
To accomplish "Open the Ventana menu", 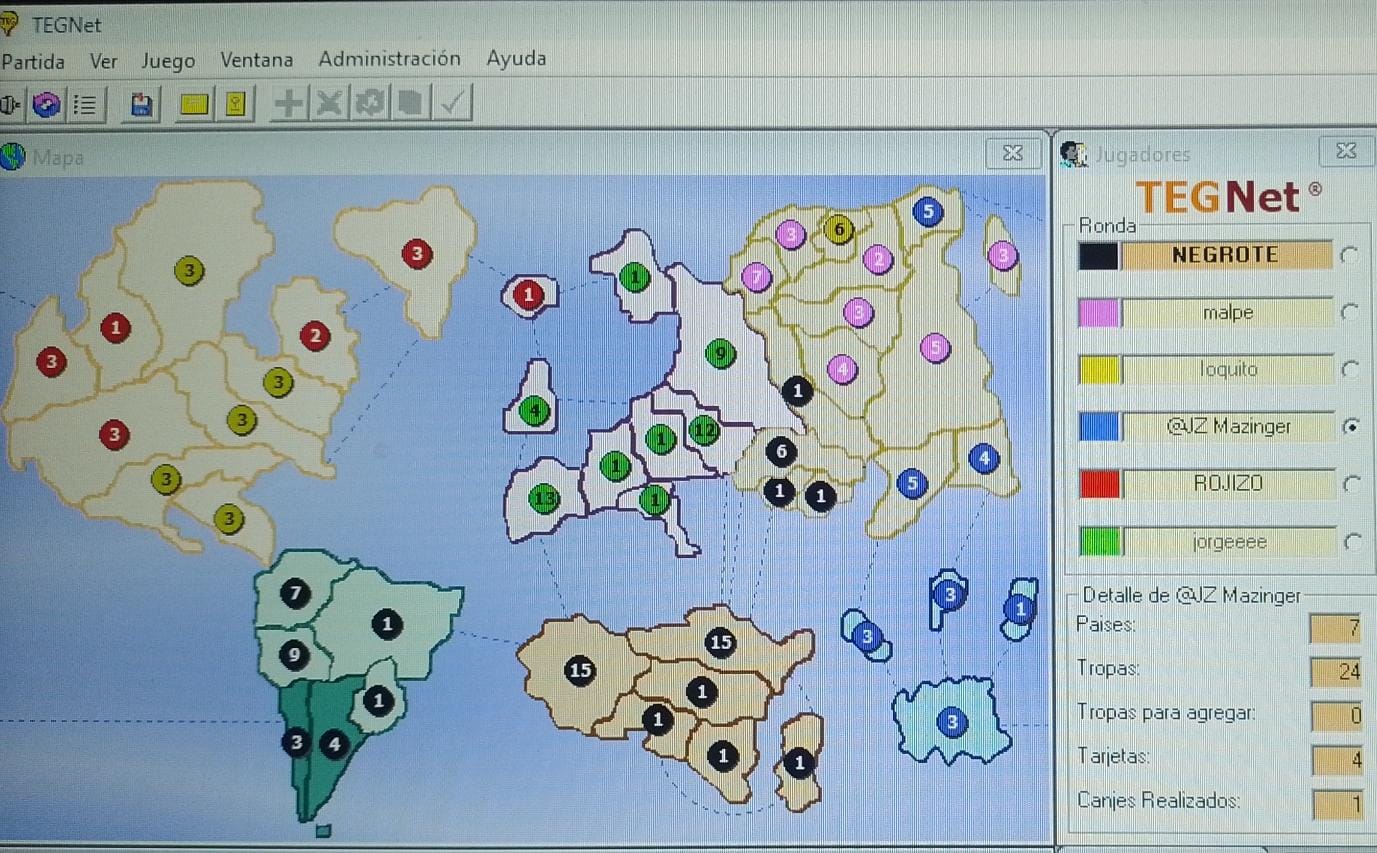I will 256,60.
